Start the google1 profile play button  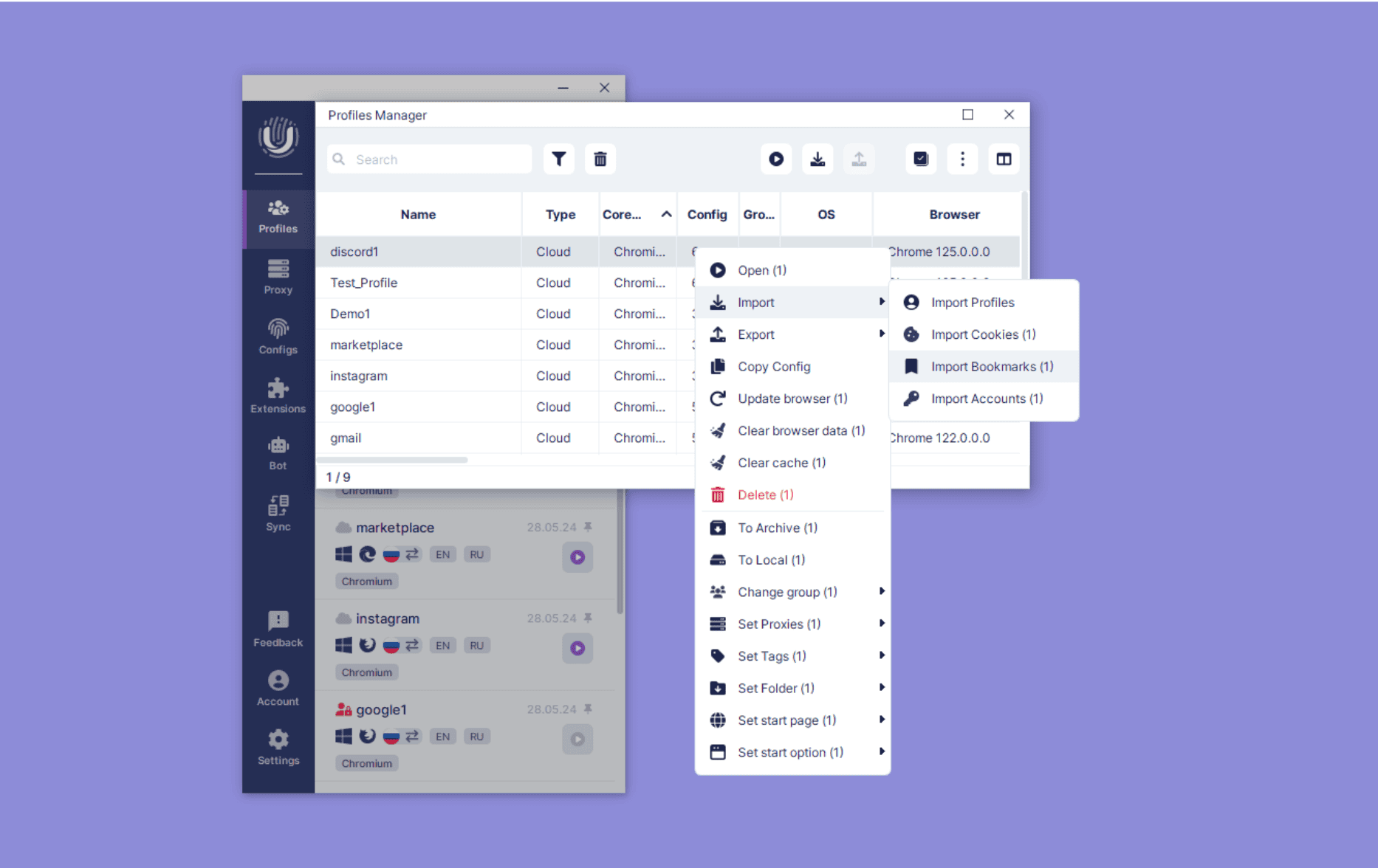tap(577, 739)
